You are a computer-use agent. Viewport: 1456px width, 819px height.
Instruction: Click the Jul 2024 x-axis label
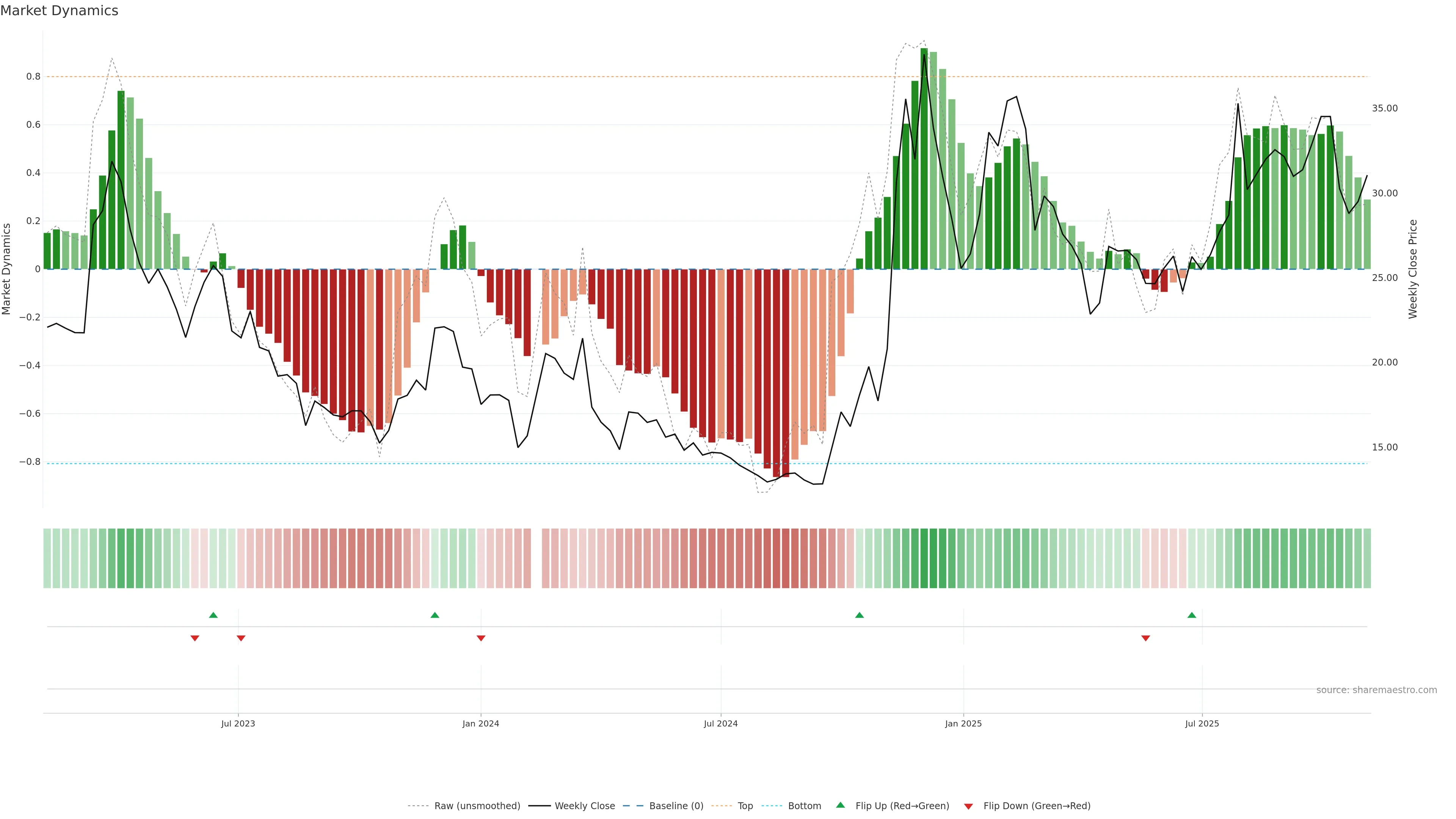[x=721, y=723]
